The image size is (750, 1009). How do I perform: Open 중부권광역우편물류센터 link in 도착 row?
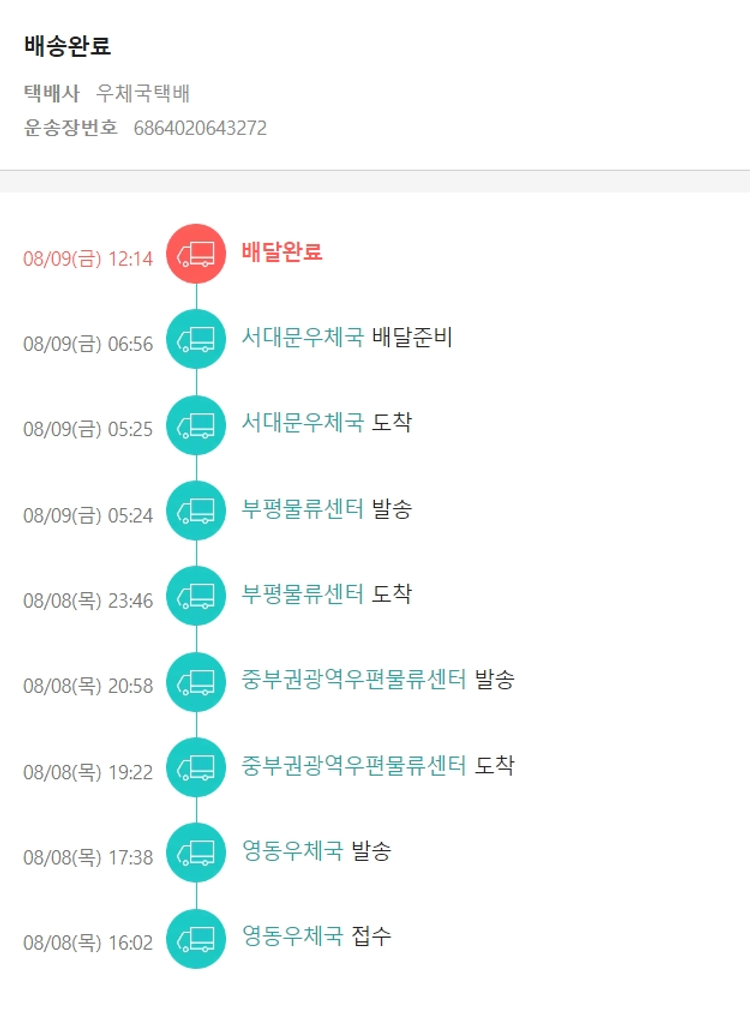pyautogui.click(x=354, y=766)
